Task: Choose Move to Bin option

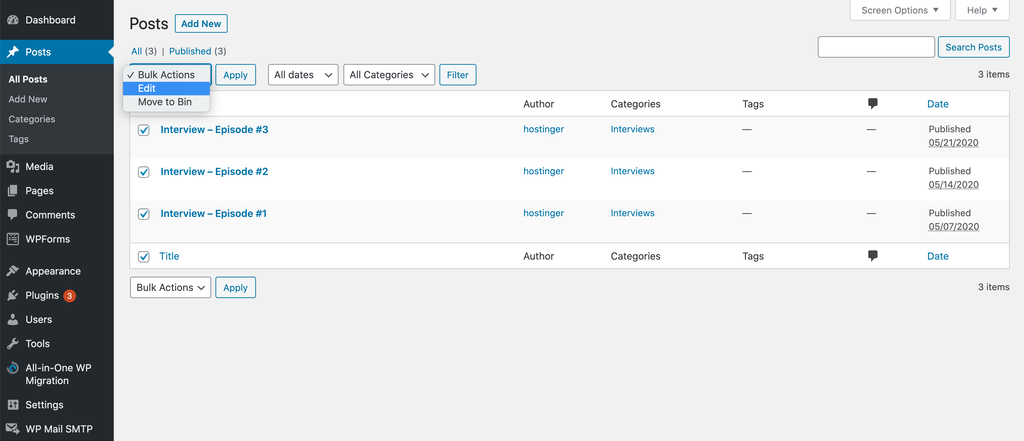Action: coord(166,102)
